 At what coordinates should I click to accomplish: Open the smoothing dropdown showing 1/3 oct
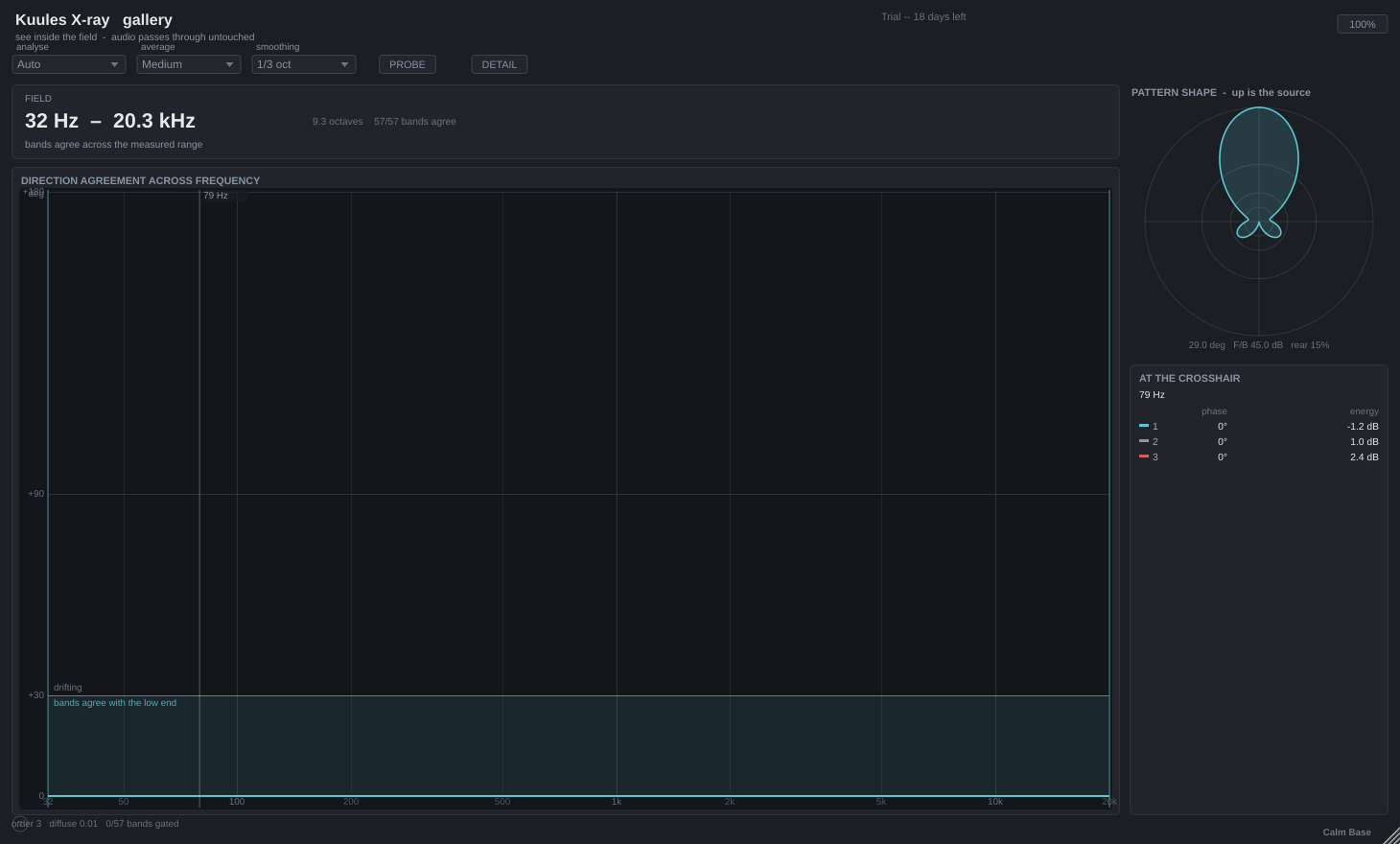point(304,64)
